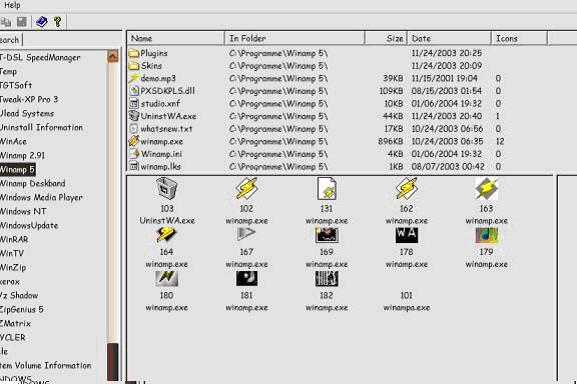This screenshot has height=384, width=577.
Task: Select icon 169 from winamp.exe
Action: pyautogui.click(x=326, y=235)
